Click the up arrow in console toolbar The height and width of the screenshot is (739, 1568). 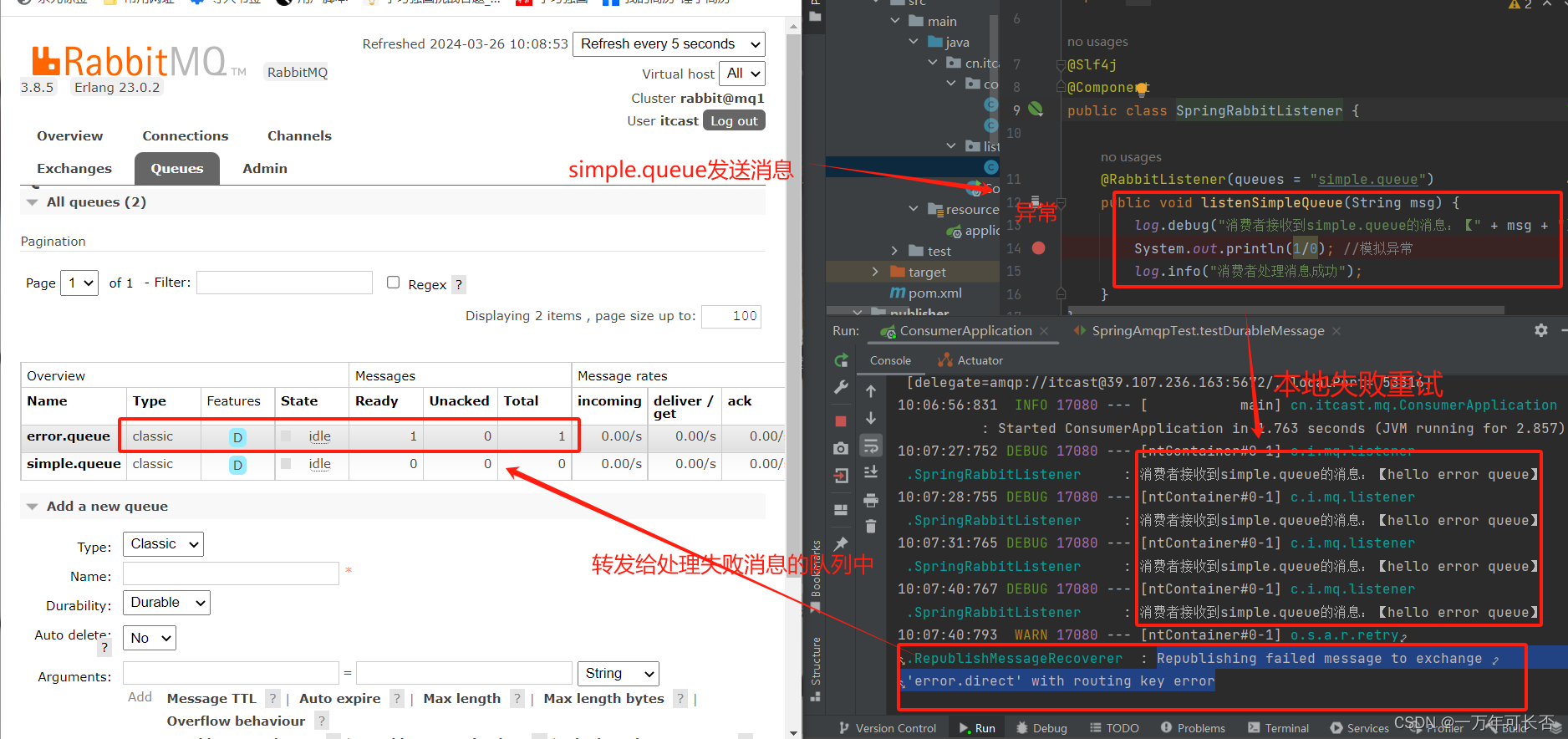(871, 390)
